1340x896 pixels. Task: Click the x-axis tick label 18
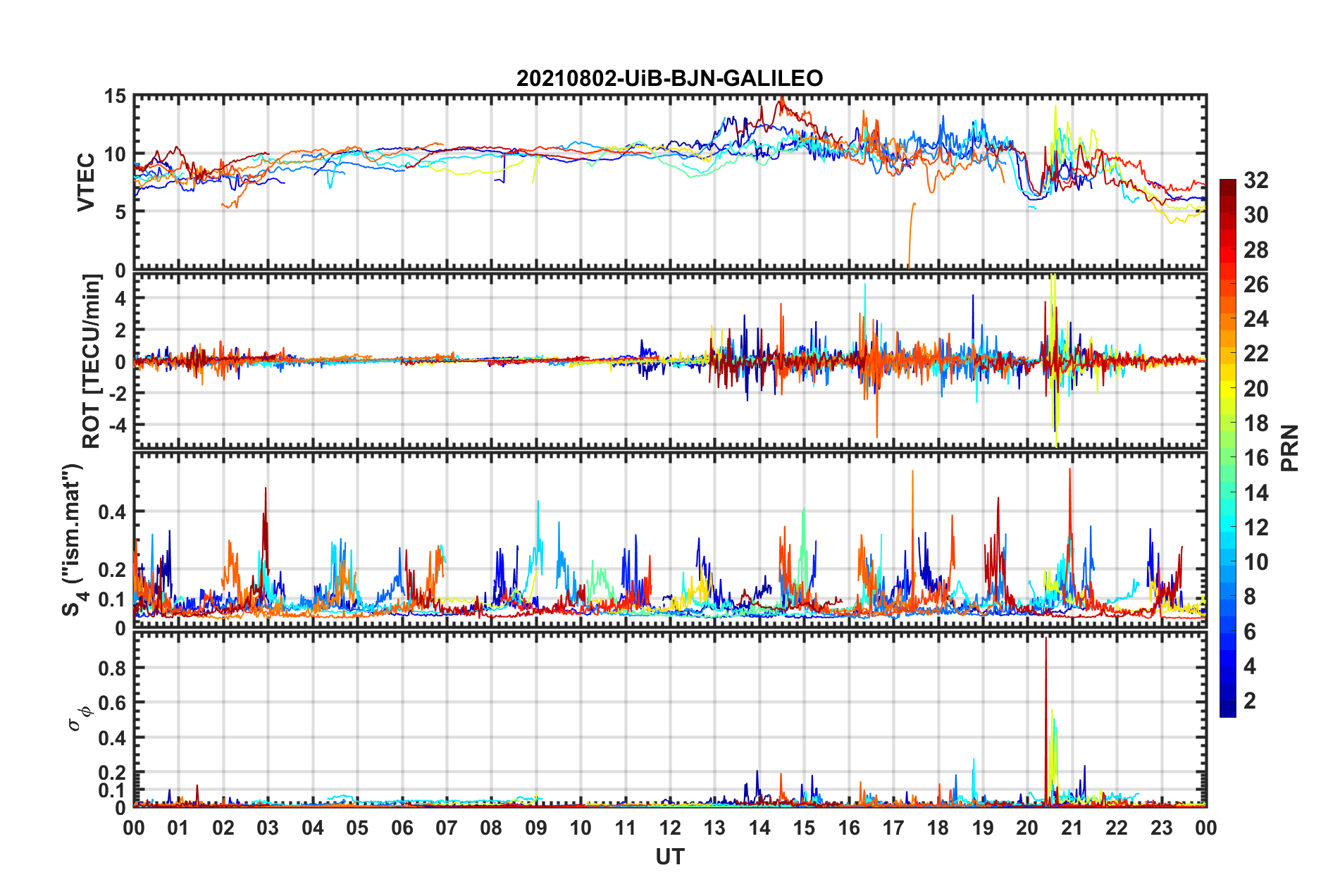click(938, 828)
